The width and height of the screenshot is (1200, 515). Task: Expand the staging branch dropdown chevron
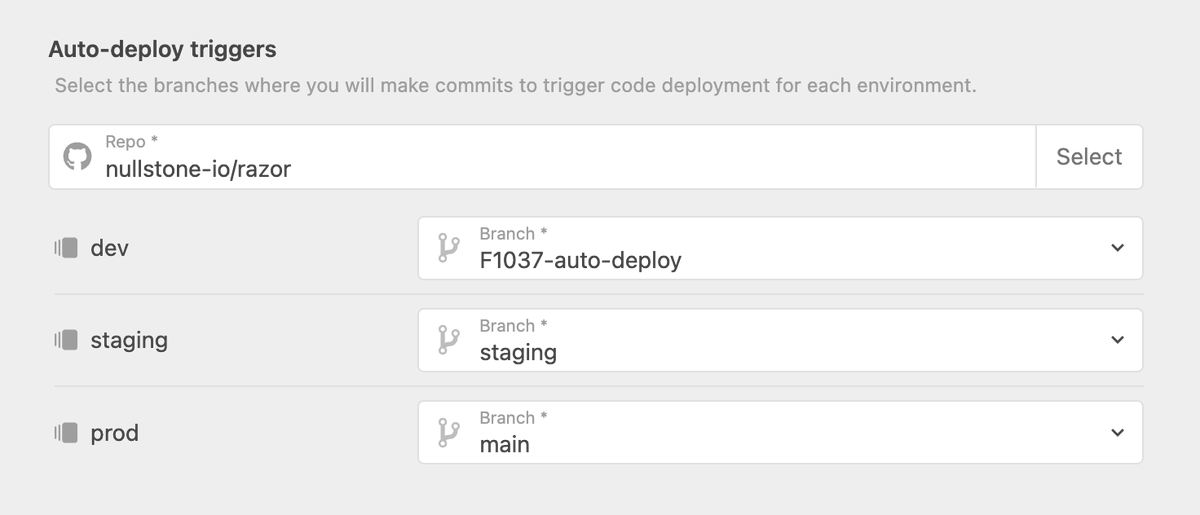tap(1117, 340)
